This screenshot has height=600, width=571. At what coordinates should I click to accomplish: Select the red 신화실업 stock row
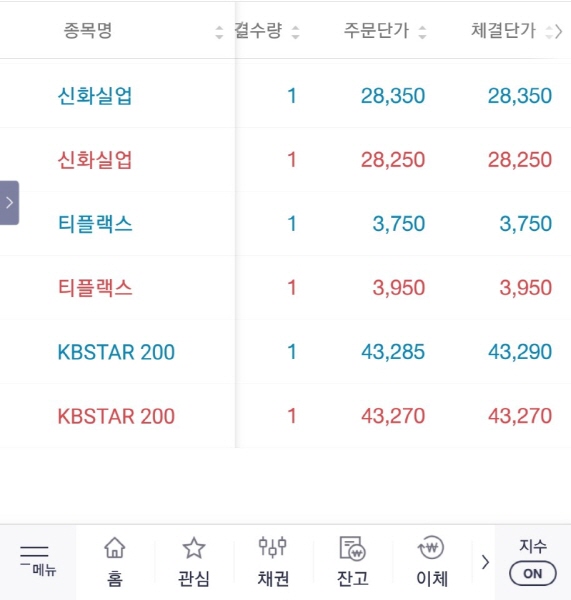click(286, 160)
